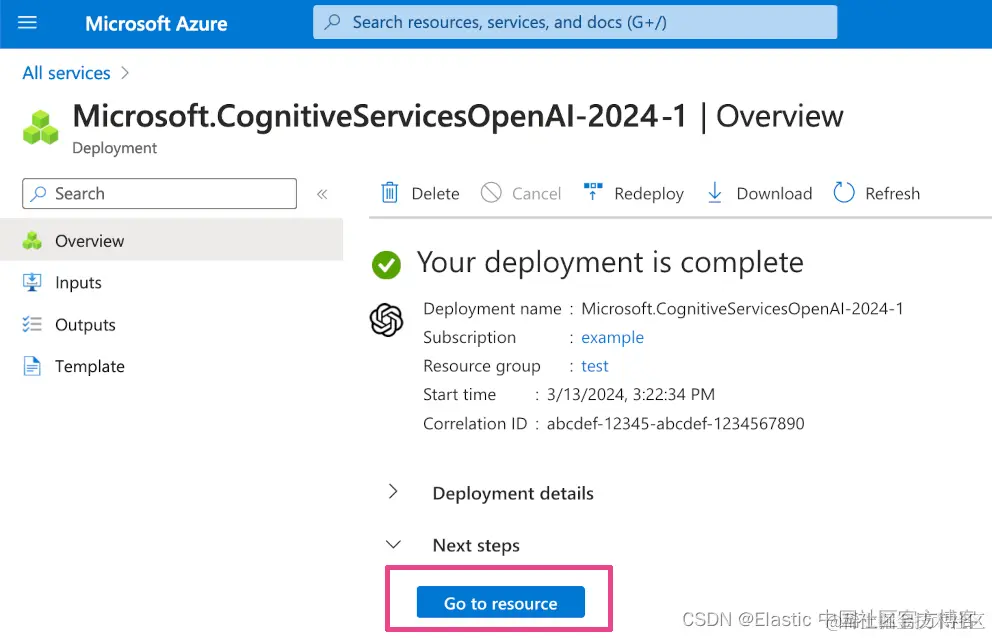The image size is (992, 638).
Task: Focus the global search resources field
Action: click(x=574, y=22)
